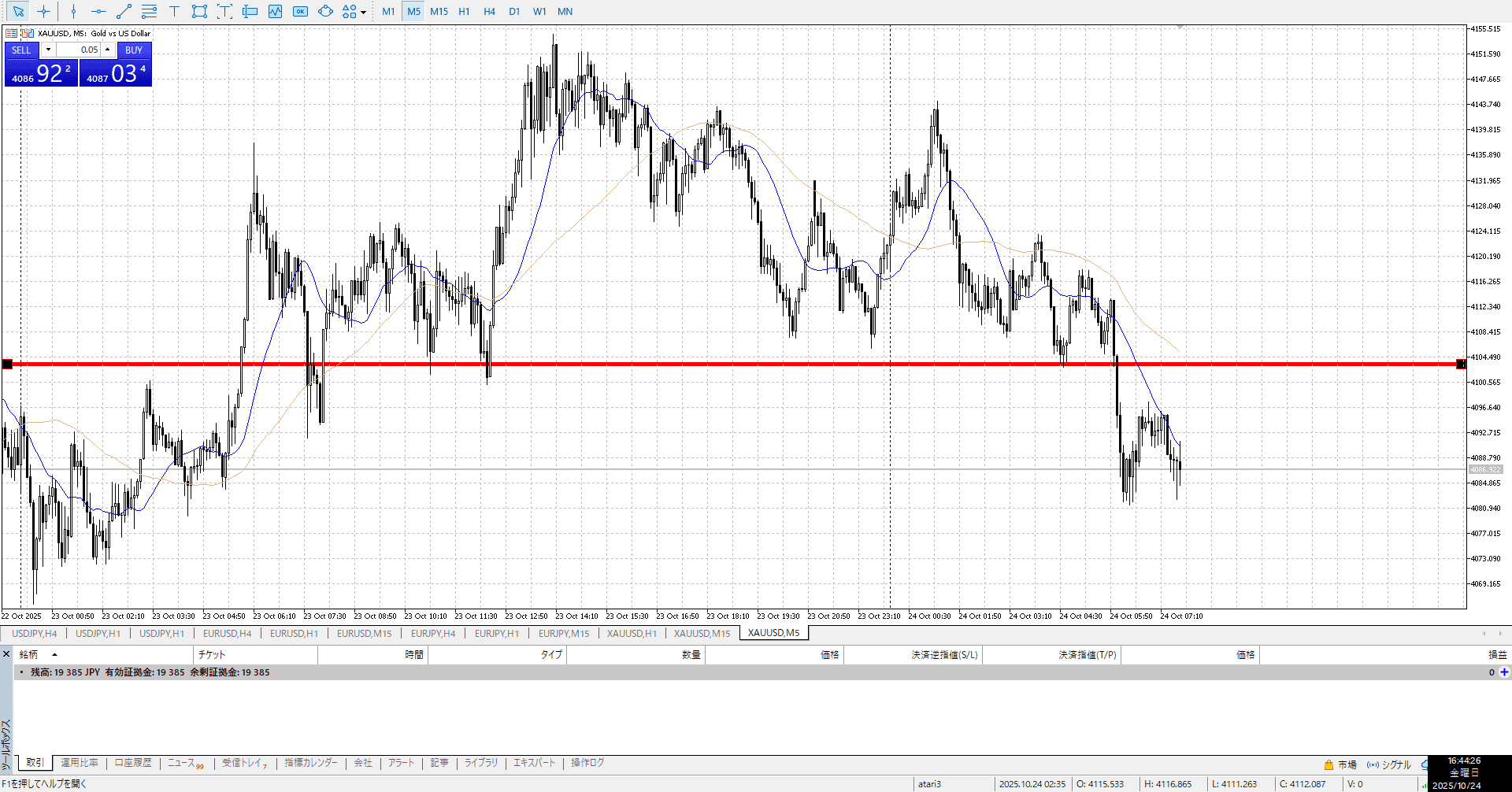1512x792 pixels.
Task: Select the red horizontal line's left handle
Action: click(x=8, y=364)
